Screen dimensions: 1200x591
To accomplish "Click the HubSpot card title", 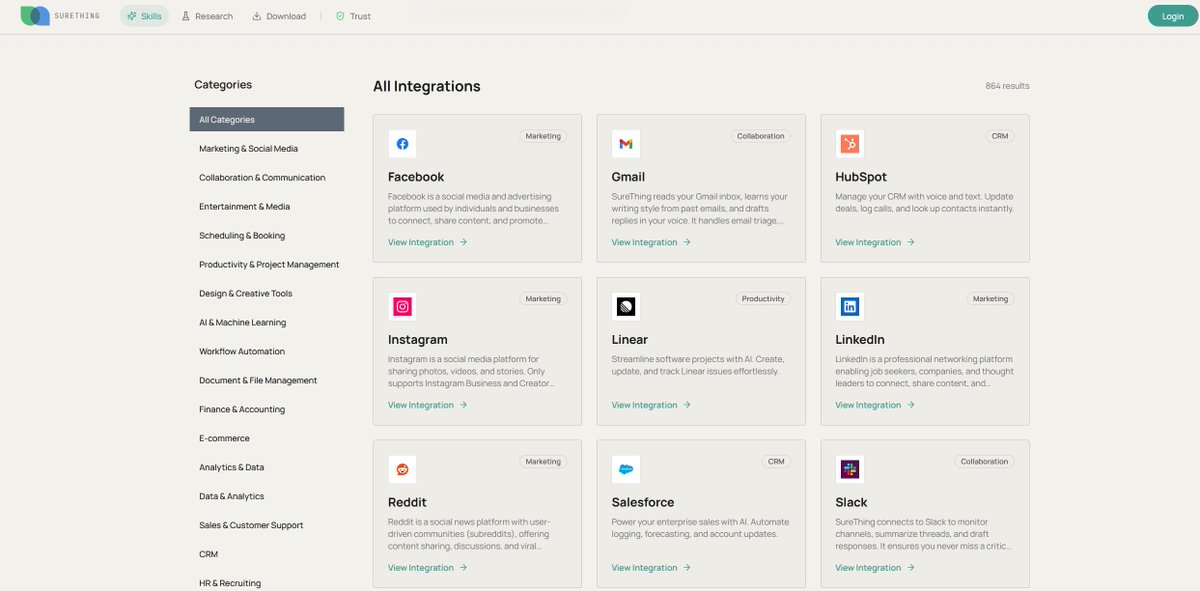I will coord(861,177).
